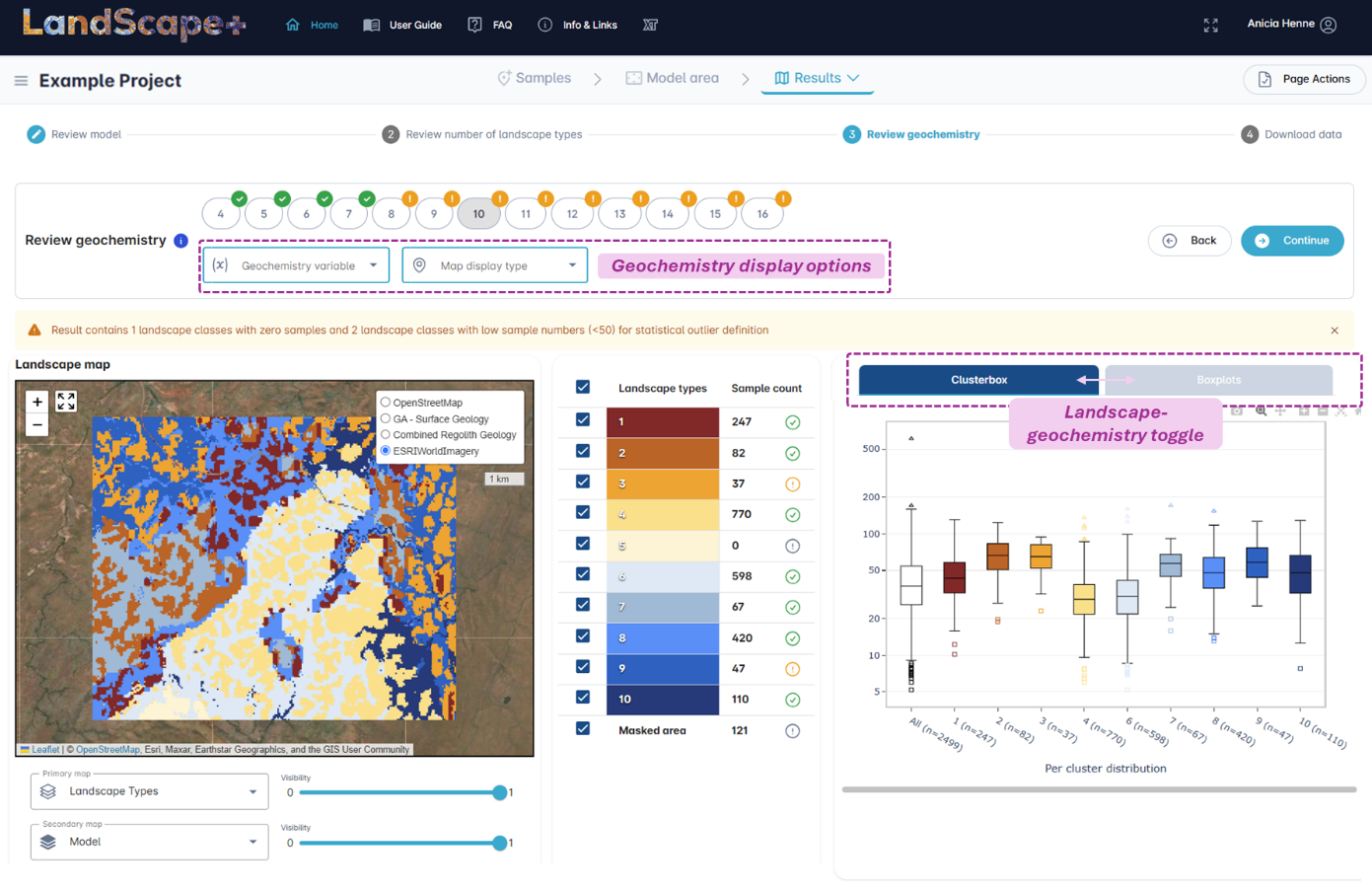Viewport: 1372px width, 893px height.
Task: Click the status check icon for landscape type 1
Action: click(x=792, y=422)
